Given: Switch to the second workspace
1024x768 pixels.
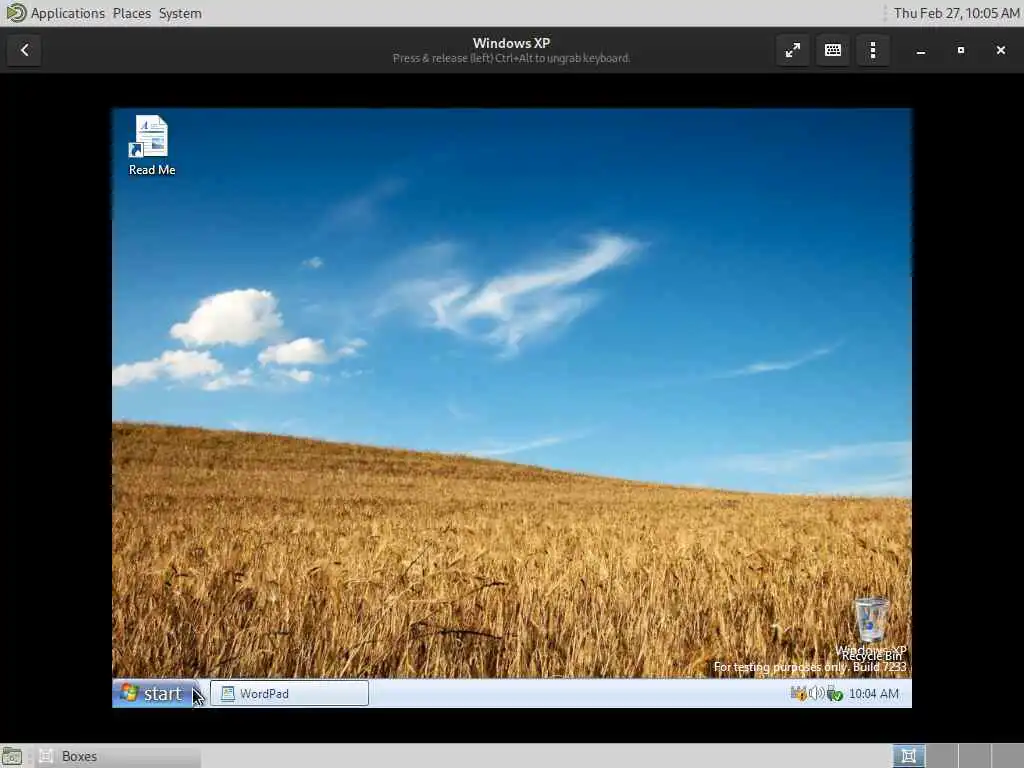Looking at the screenshot, I should 942,756.
